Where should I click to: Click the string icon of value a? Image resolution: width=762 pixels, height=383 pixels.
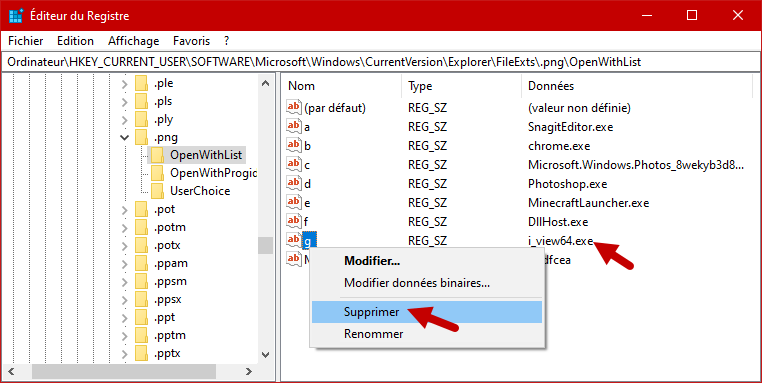tap(294, 126)
